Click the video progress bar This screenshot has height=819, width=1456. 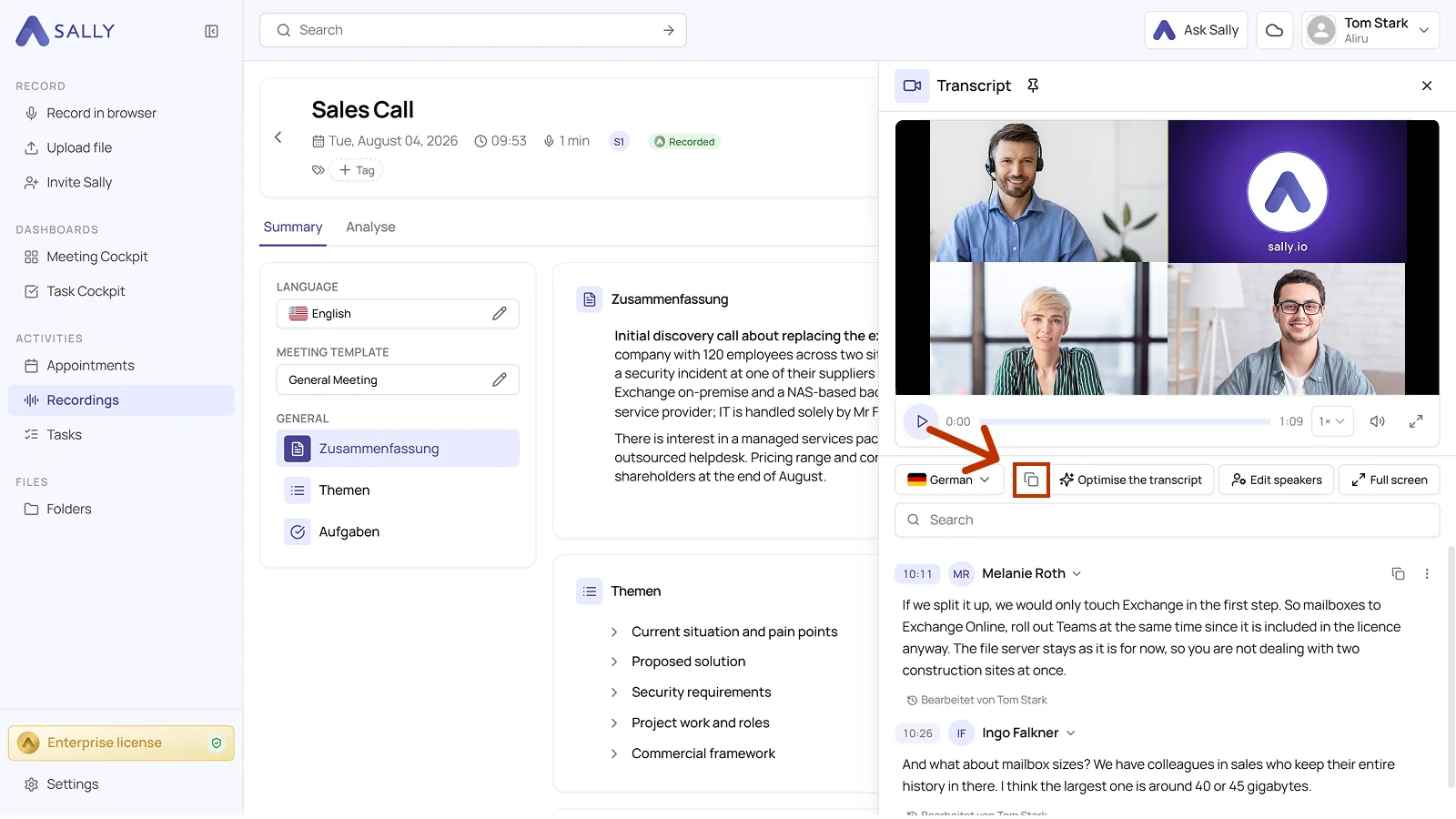tap(1125, 421)
